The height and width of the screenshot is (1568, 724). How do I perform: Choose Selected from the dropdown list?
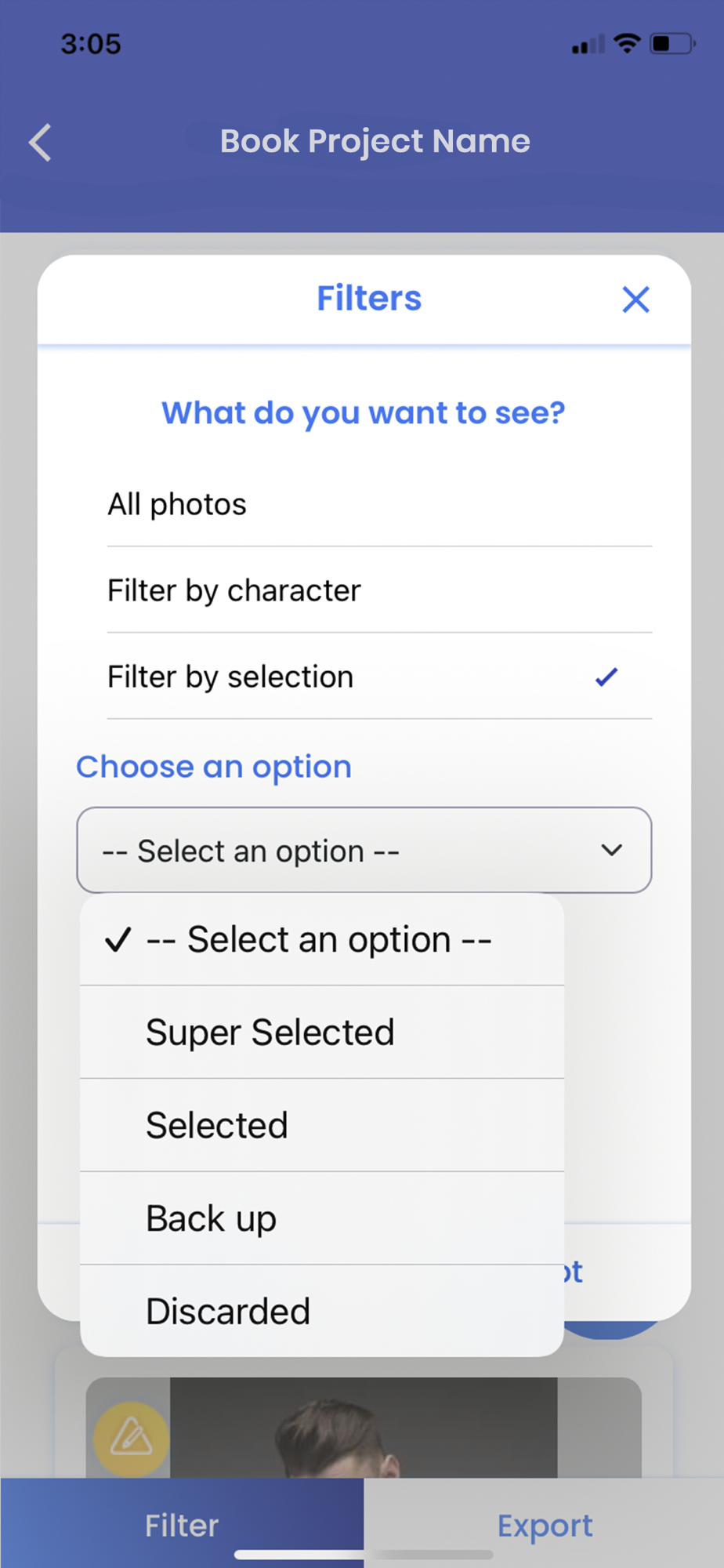click(x=217, y=1126)
